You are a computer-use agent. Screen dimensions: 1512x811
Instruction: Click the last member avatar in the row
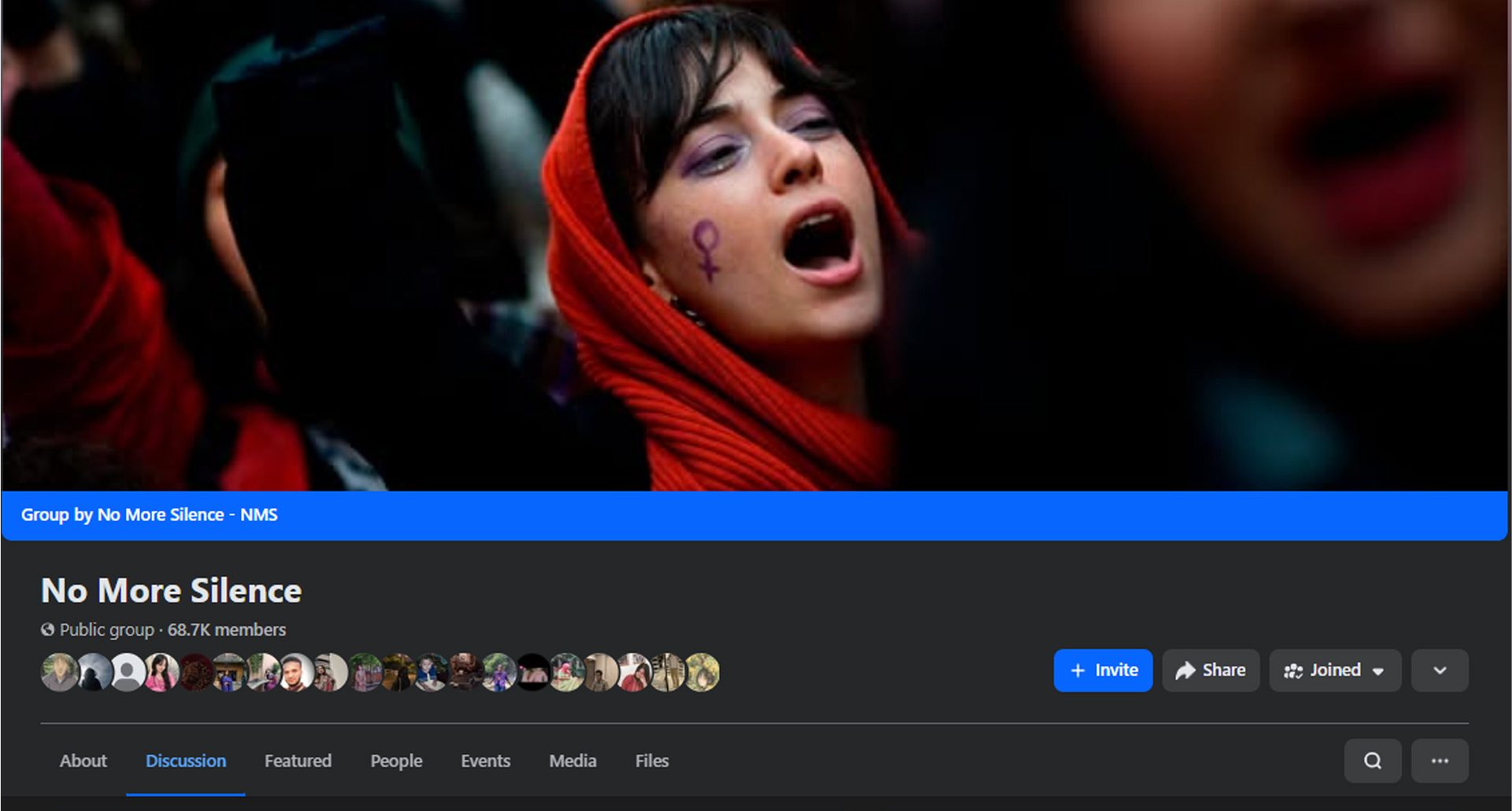coord(701,672)
